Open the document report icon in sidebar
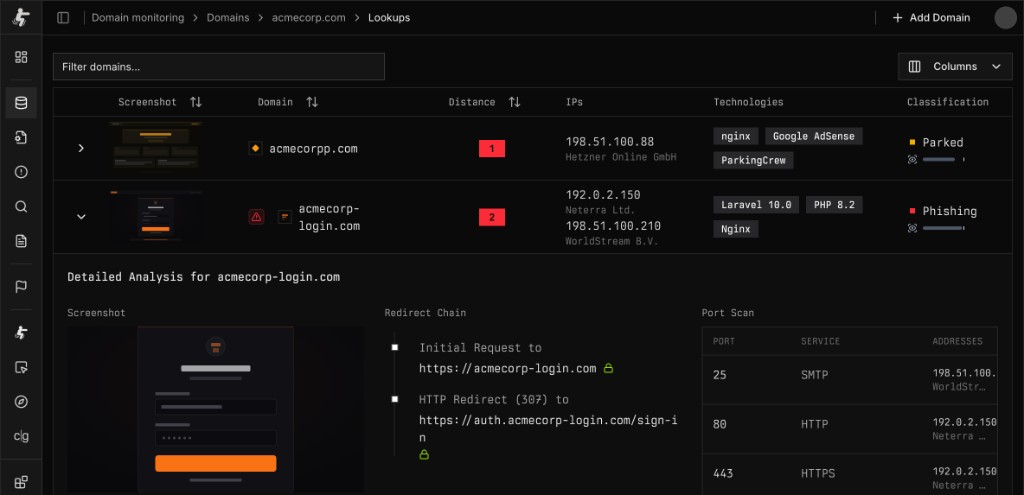 coord(21,241)
